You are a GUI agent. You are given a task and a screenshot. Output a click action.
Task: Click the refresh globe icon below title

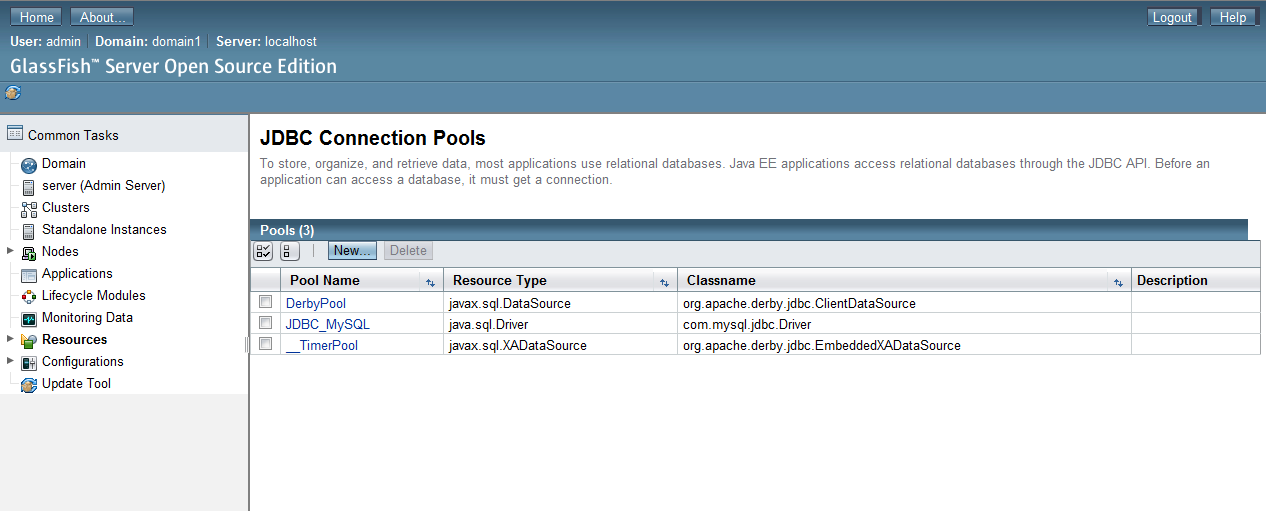[13, 93]
